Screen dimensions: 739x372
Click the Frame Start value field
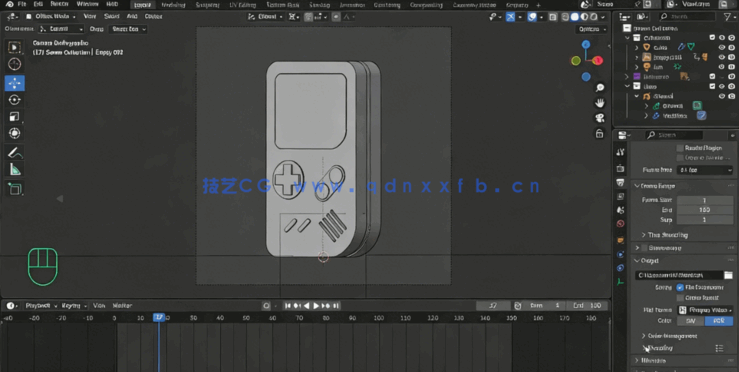705,200
